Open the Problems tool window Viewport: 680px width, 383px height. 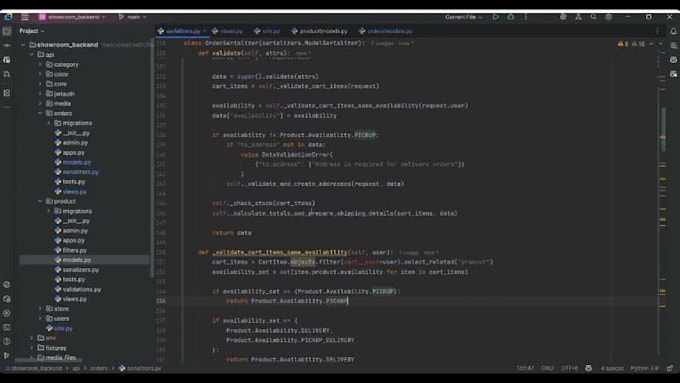(7, 341)
